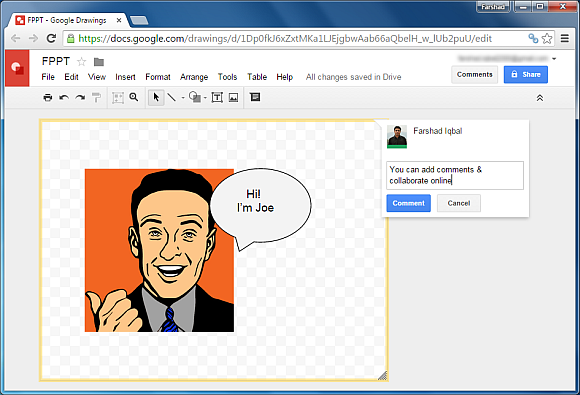The height and width of the screenshot is (395, 580).
Task: Click Farshad Iqbal profile picture
Action: click(397, 136)
